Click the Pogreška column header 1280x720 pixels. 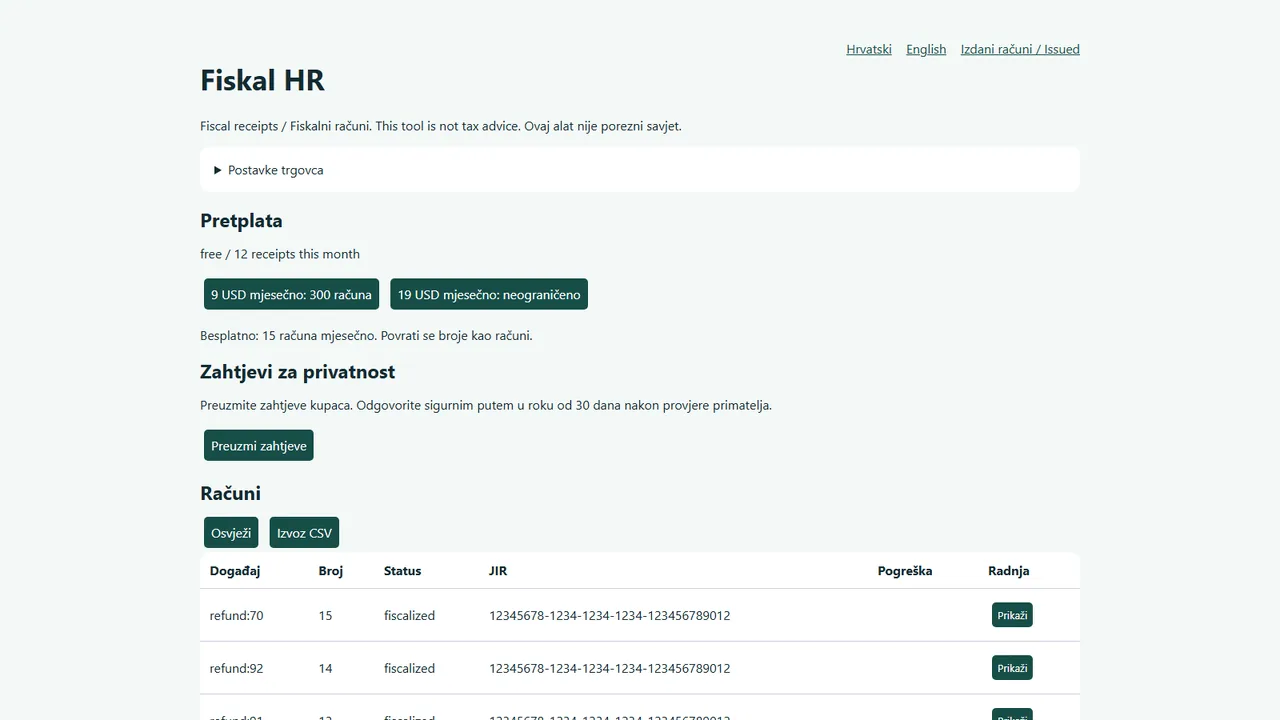tap(905, 571)
